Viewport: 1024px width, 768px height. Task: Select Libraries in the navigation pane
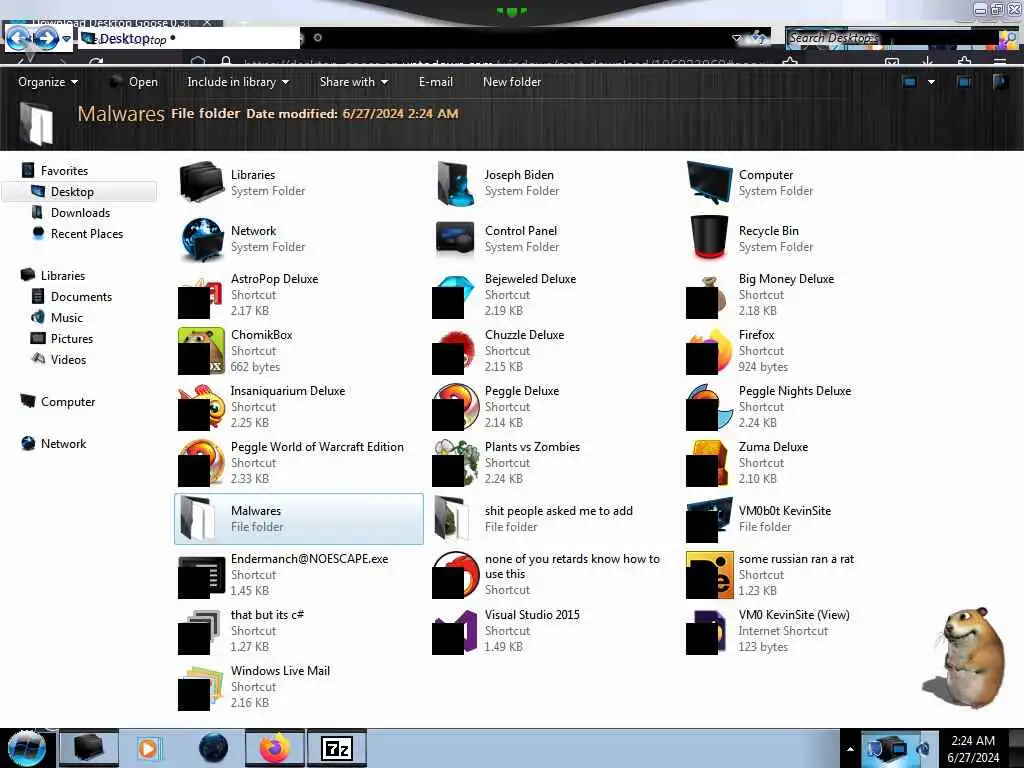tap(63, 276)
